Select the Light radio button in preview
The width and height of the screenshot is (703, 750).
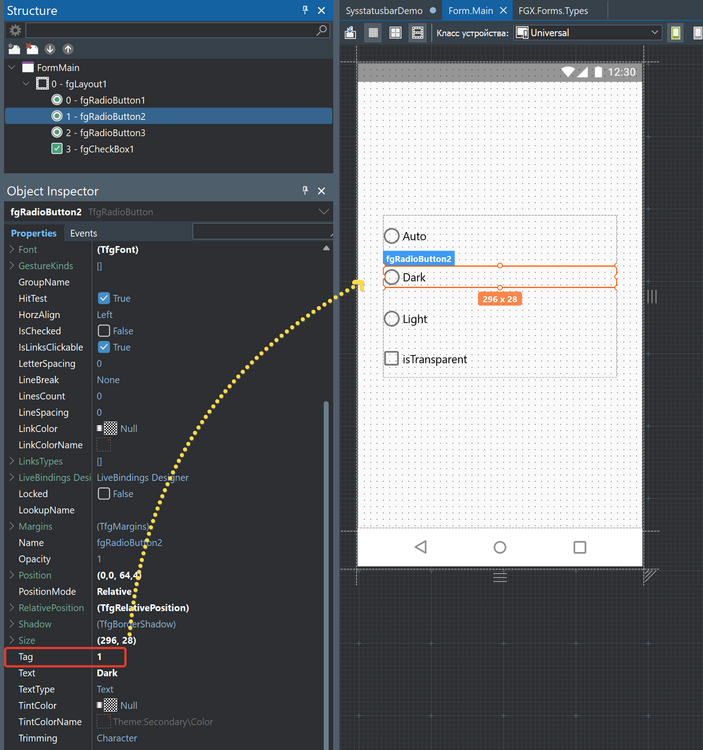(x=392, y=319)
